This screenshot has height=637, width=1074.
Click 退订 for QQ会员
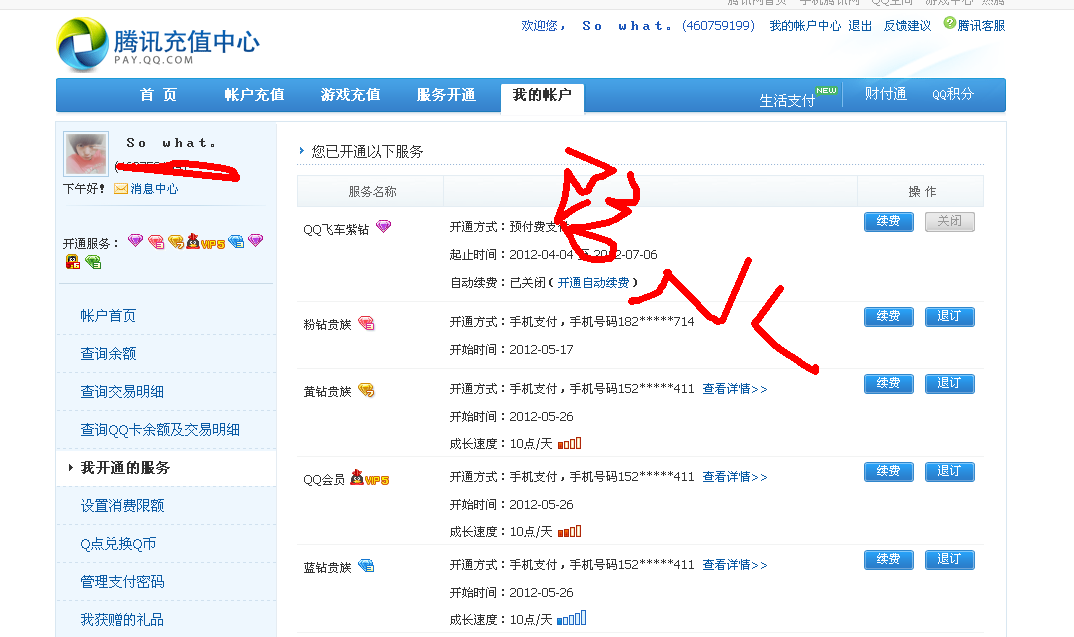click(949, 471)
